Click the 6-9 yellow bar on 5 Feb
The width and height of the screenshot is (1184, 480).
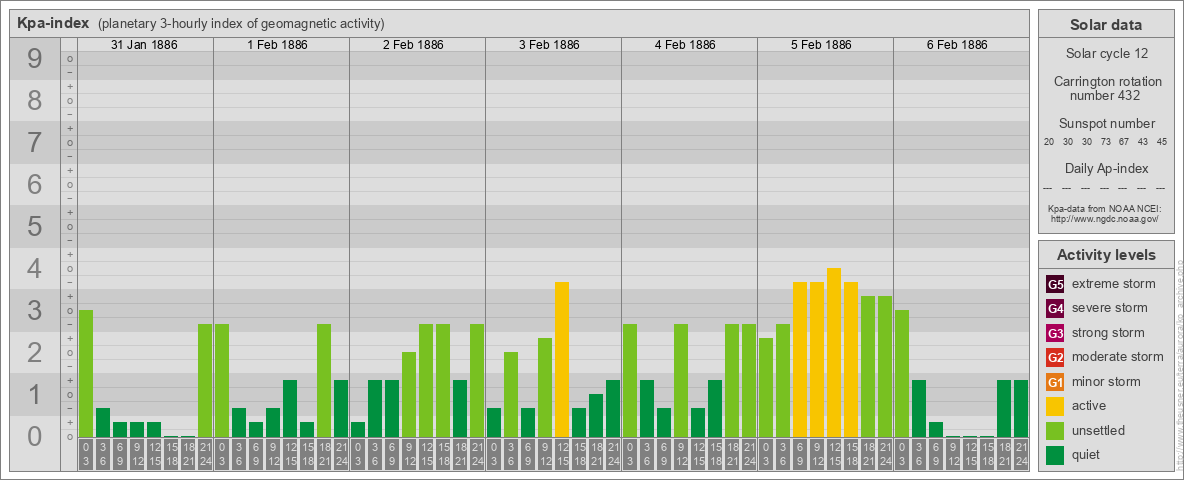point(800,359)
